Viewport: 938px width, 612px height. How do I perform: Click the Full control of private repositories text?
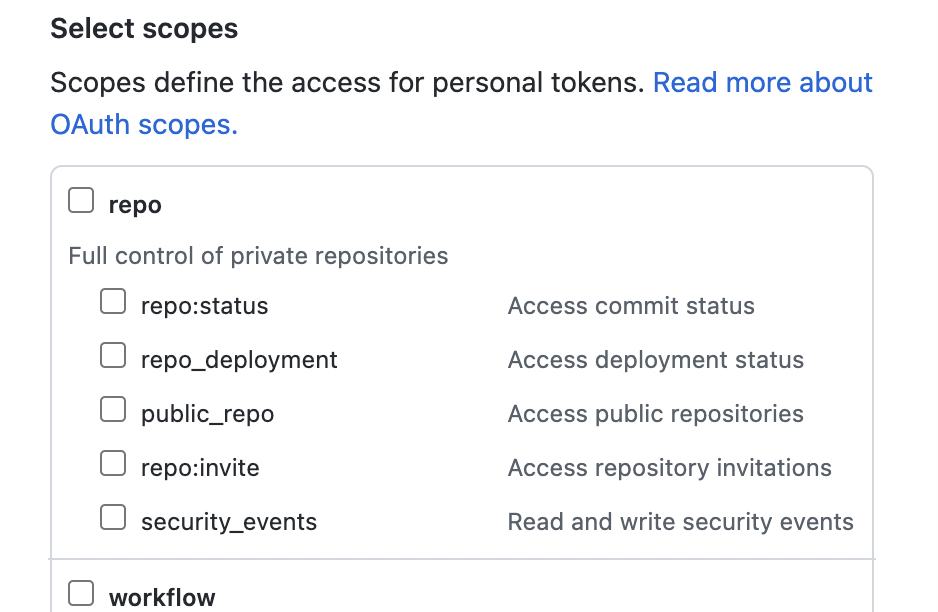click(x=258, y=256)
